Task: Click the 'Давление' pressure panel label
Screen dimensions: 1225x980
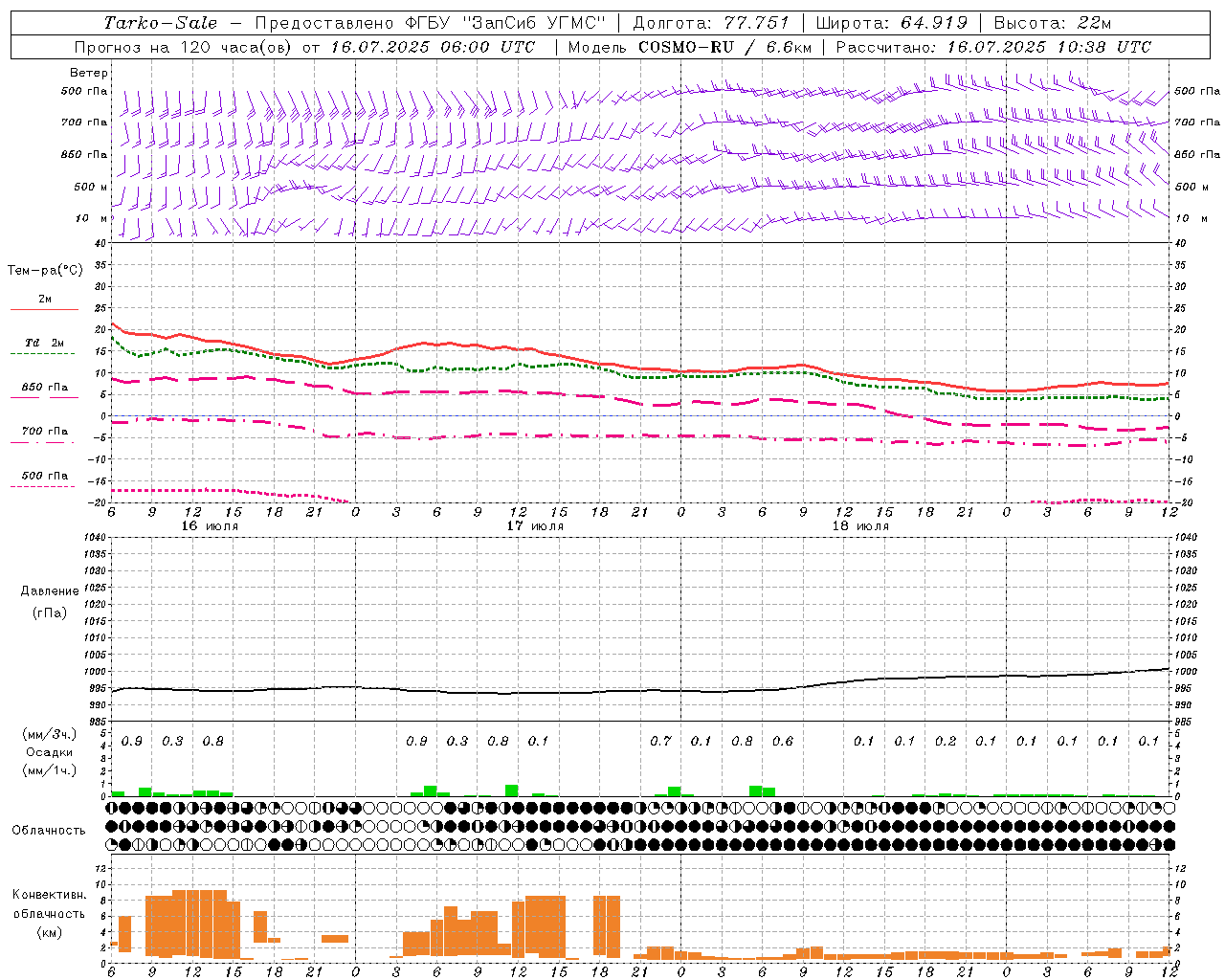Action: coord(50,591)
